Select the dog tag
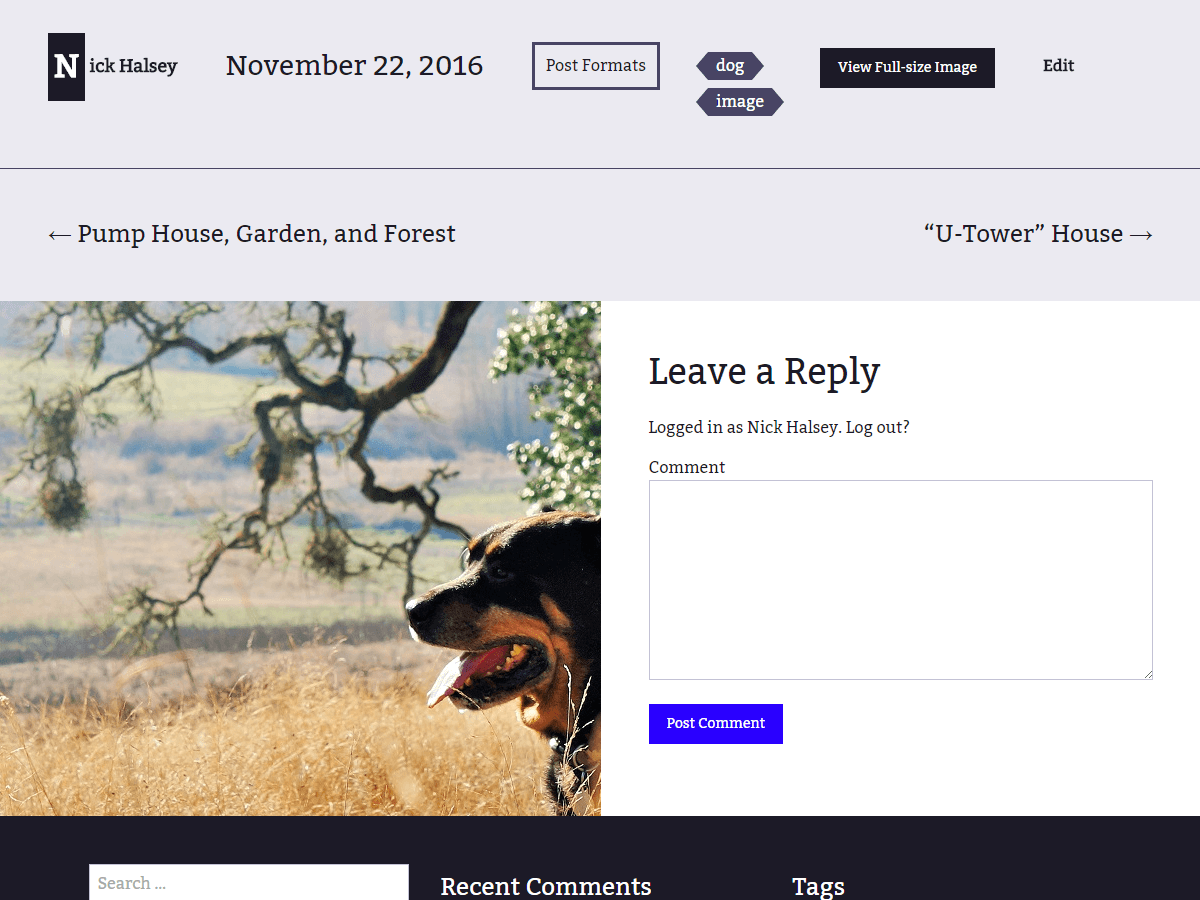Screen dimensions: 1200x900 (730, 66)
